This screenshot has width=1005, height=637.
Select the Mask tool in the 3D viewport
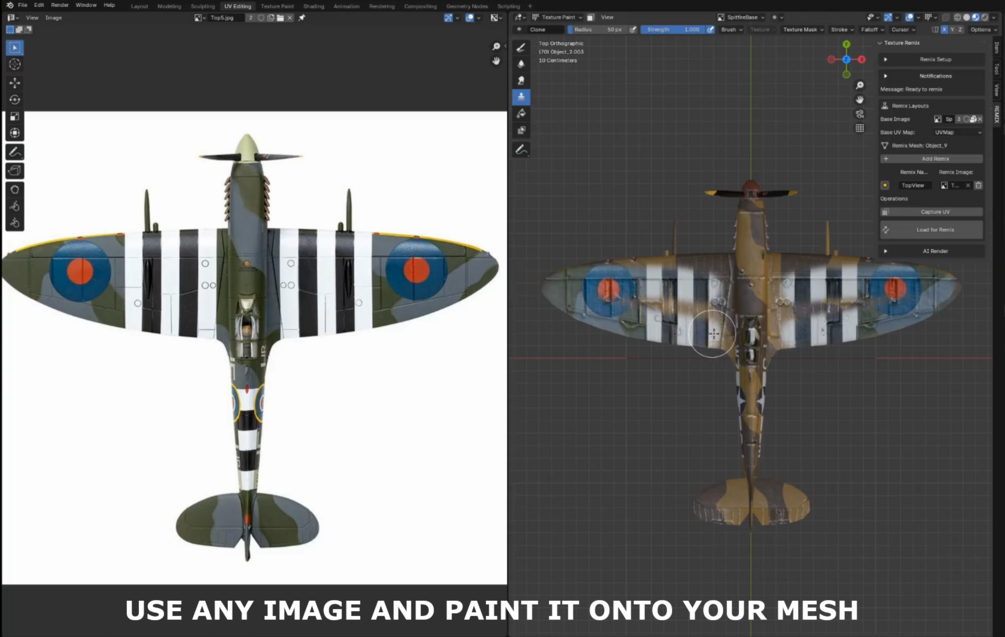pyautogui.click(x=521, y=130)
